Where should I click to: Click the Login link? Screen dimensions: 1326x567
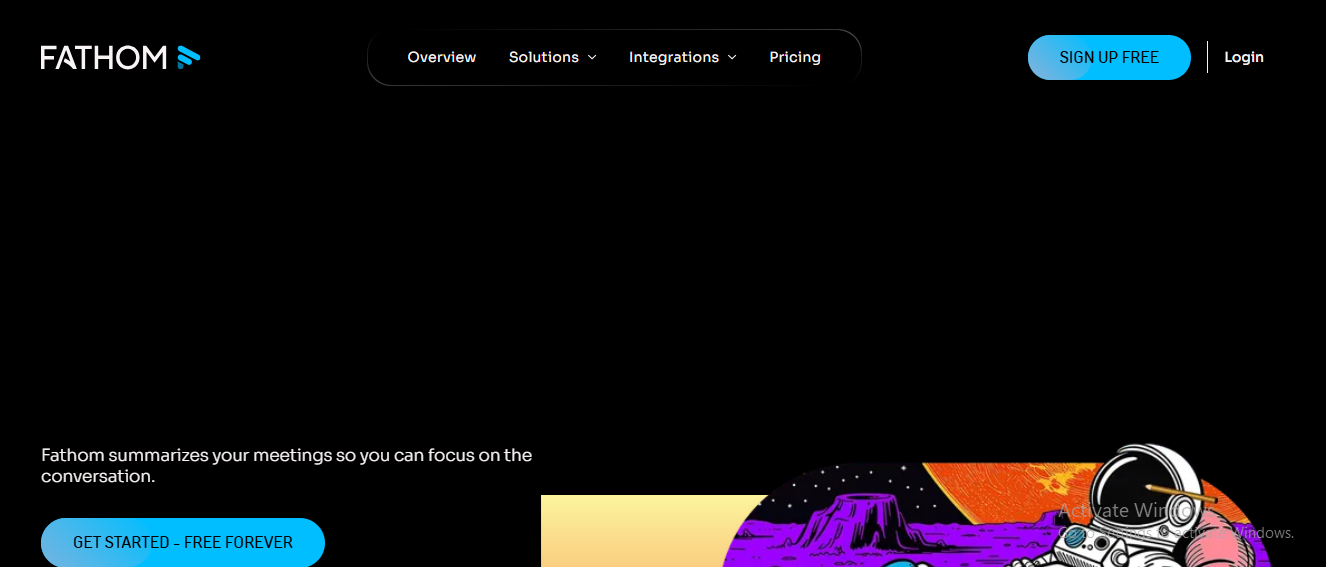[1243, 57]
